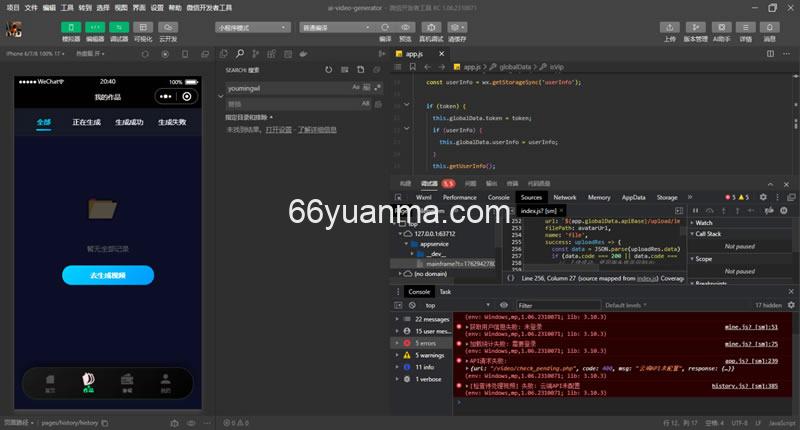Click the simulator phone frame icon
Viewport: 800px width, 430px height.
185,54
